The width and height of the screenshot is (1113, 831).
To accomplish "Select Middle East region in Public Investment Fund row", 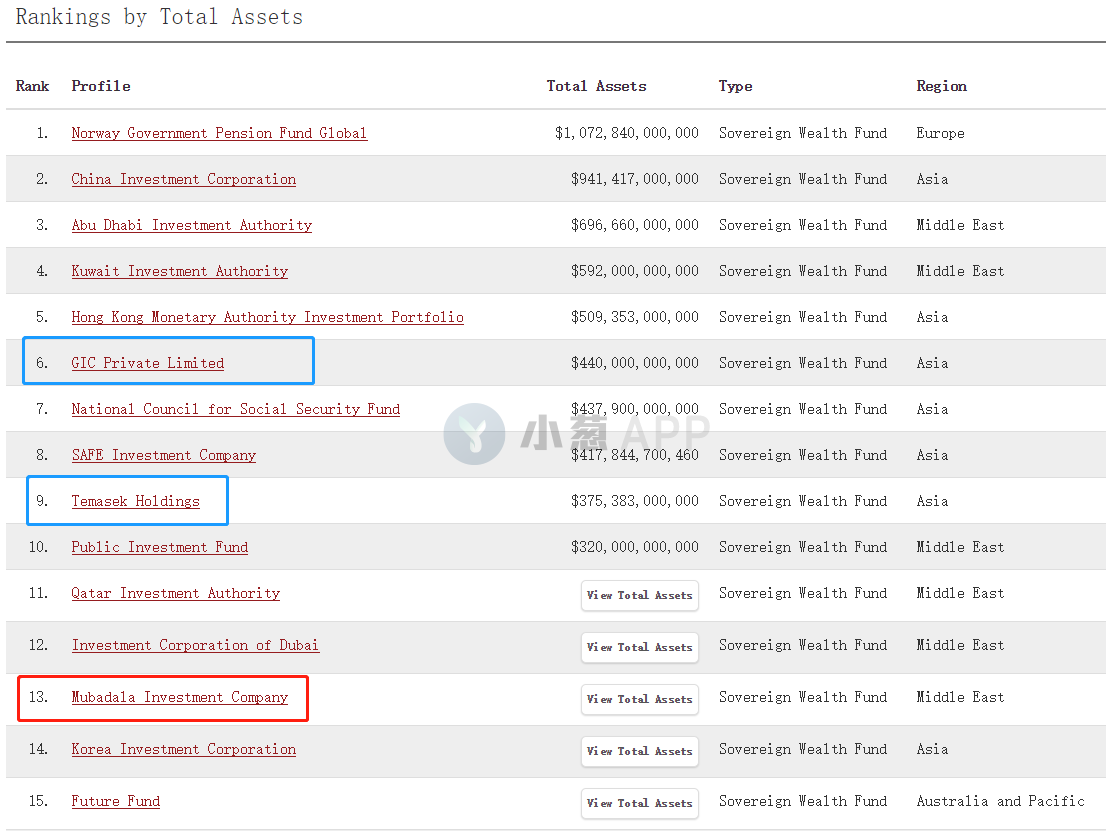I will coord(960,548).
